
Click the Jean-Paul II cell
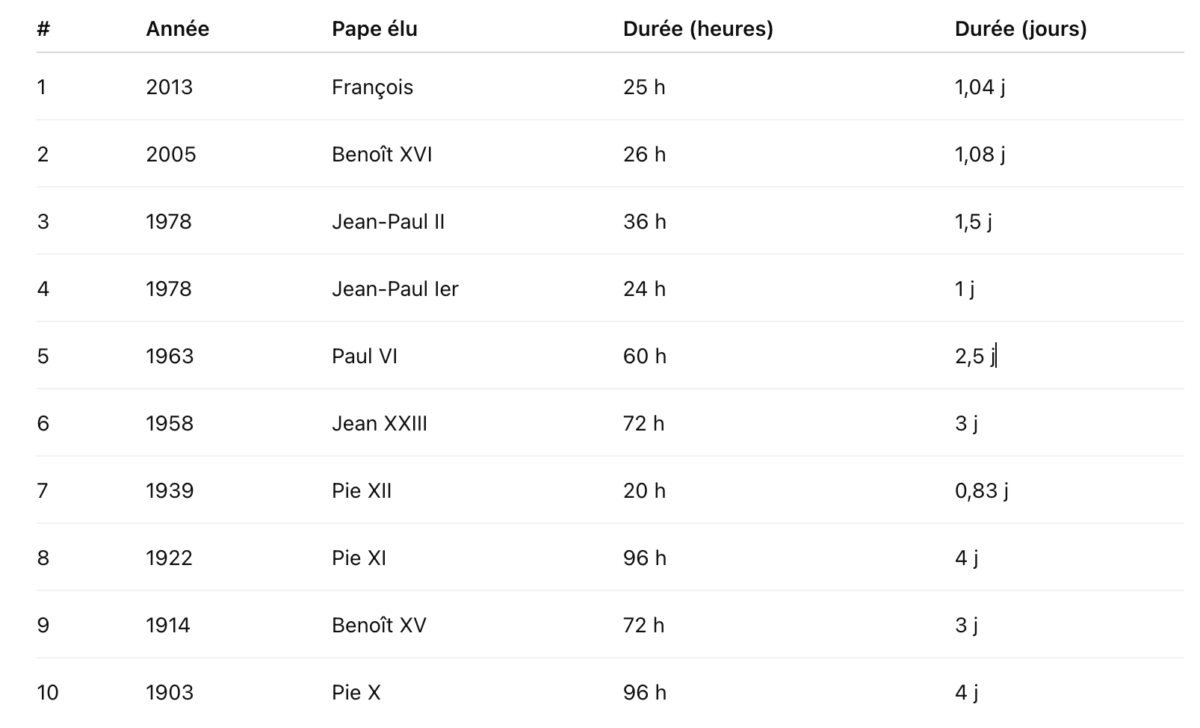[388, 222]
